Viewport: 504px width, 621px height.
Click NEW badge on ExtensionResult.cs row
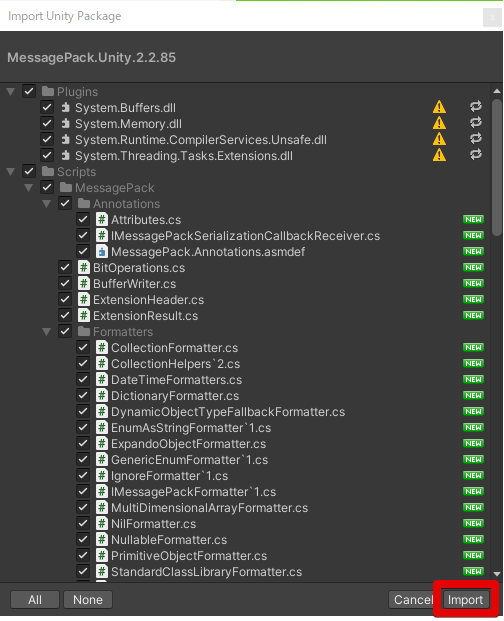pos(474,315)
